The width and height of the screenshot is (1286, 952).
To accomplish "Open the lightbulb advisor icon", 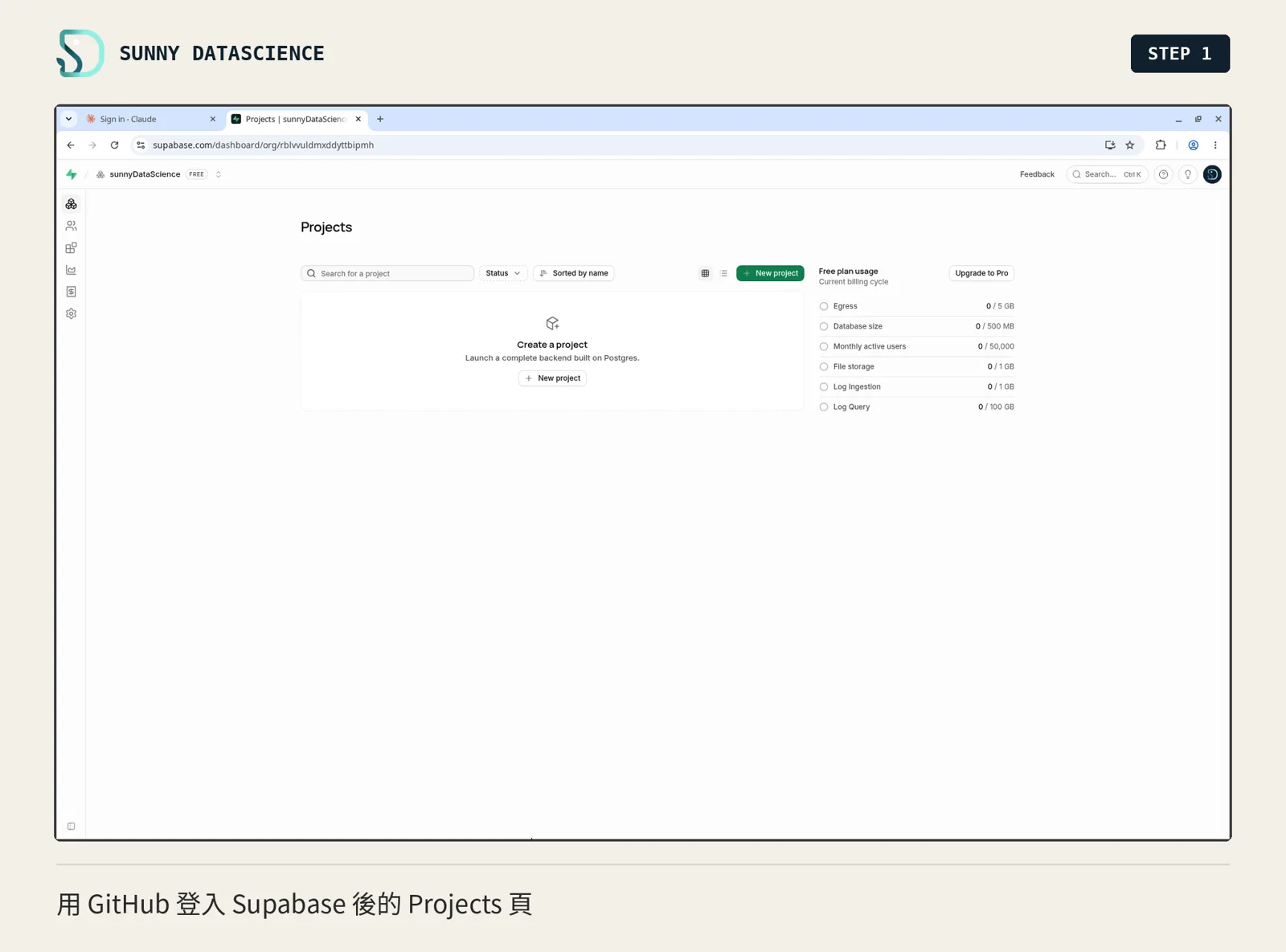I will pos(1188,174).
